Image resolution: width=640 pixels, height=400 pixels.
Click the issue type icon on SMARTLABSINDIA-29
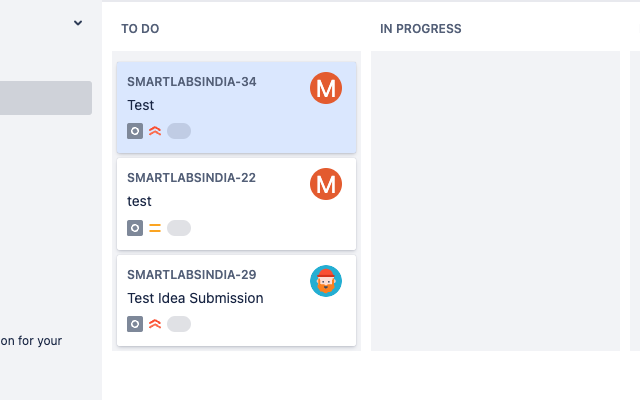135,324
